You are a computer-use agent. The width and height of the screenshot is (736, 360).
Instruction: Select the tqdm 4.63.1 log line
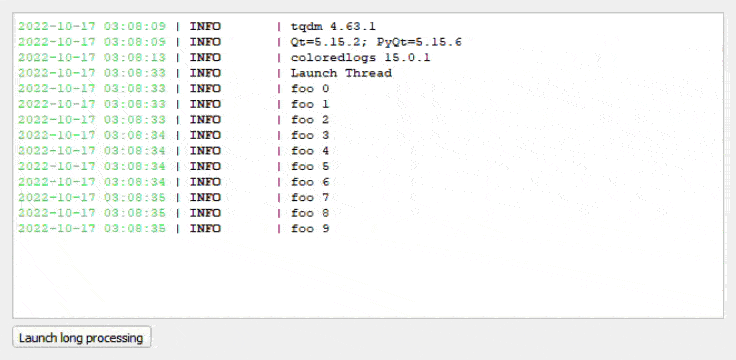(x=333, y=26)
